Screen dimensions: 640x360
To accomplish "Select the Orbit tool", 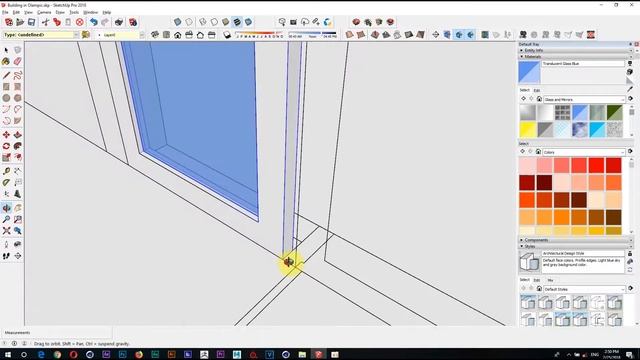I will [6, 208].
